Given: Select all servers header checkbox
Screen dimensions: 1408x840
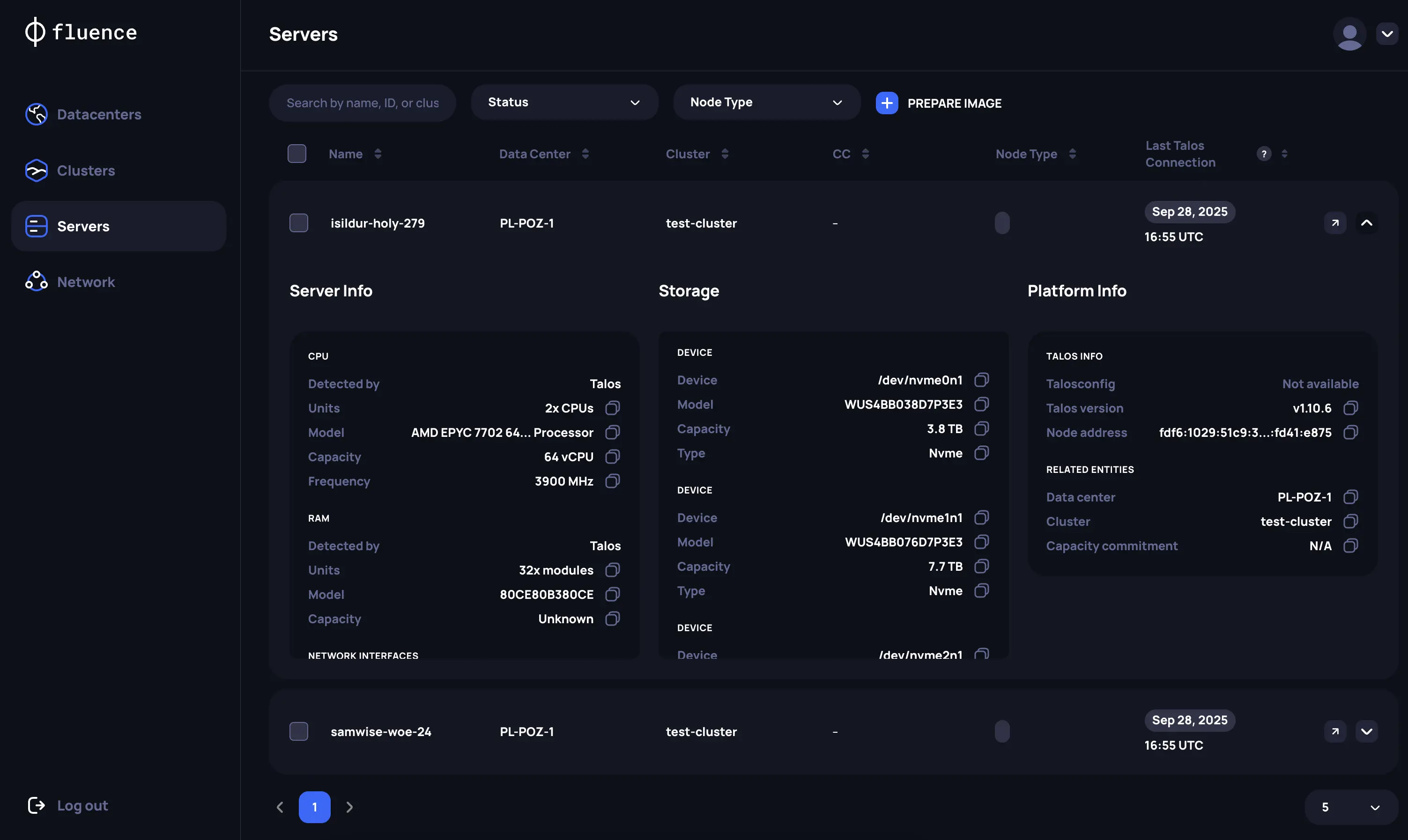Looking at the screenshot, I should [x=296, y=154].
